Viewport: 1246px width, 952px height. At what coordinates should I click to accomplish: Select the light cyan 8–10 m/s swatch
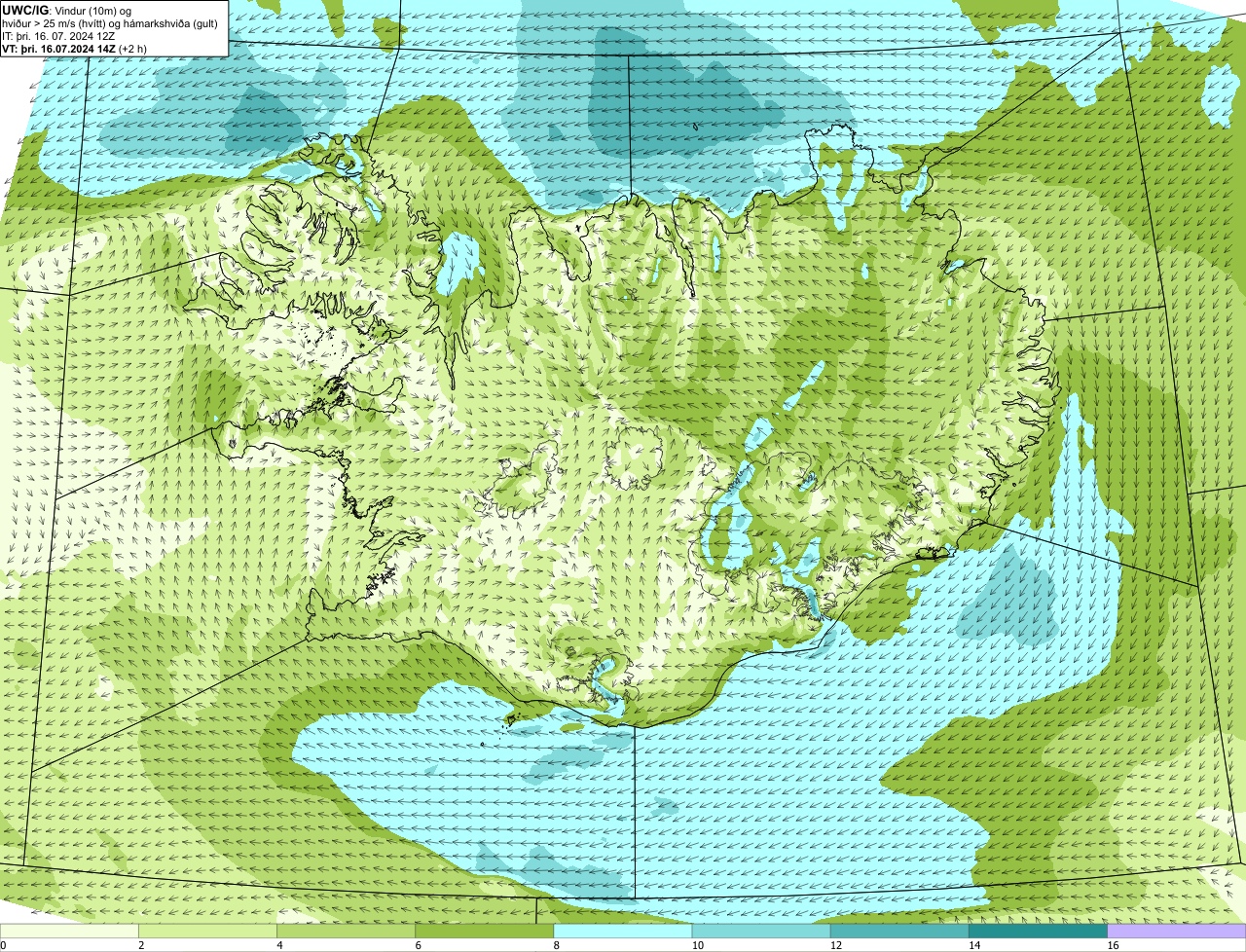click(623, 932)
